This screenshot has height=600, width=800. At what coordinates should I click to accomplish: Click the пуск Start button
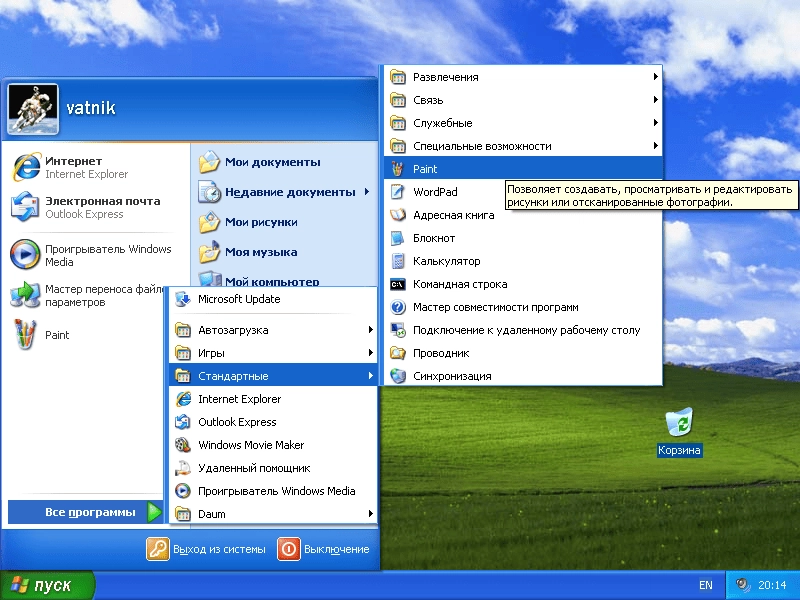(47, 585)
